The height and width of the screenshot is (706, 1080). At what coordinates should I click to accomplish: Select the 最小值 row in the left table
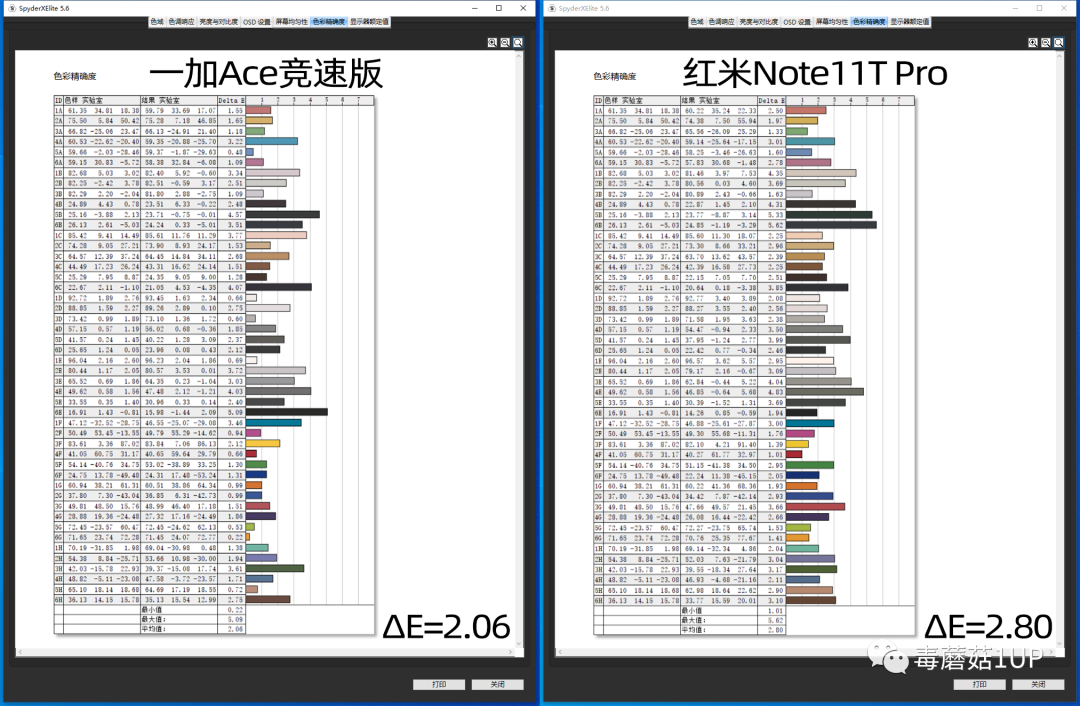[x=149, y=610]
